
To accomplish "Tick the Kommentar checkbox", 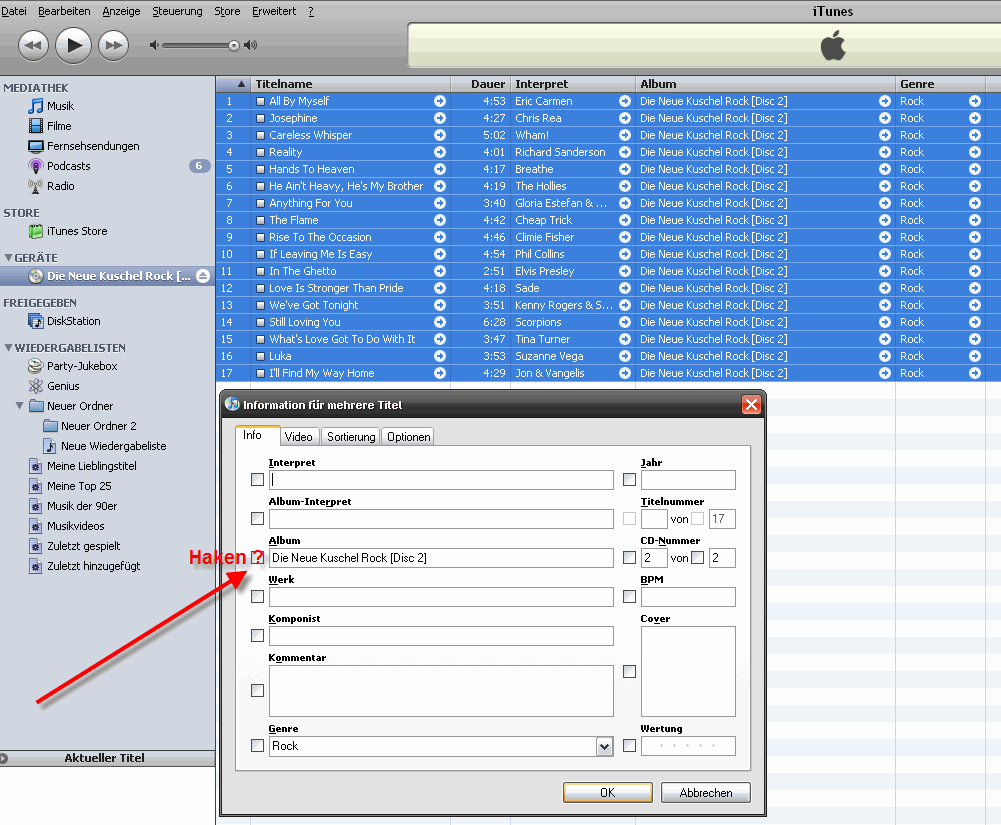I will (257, 690).
